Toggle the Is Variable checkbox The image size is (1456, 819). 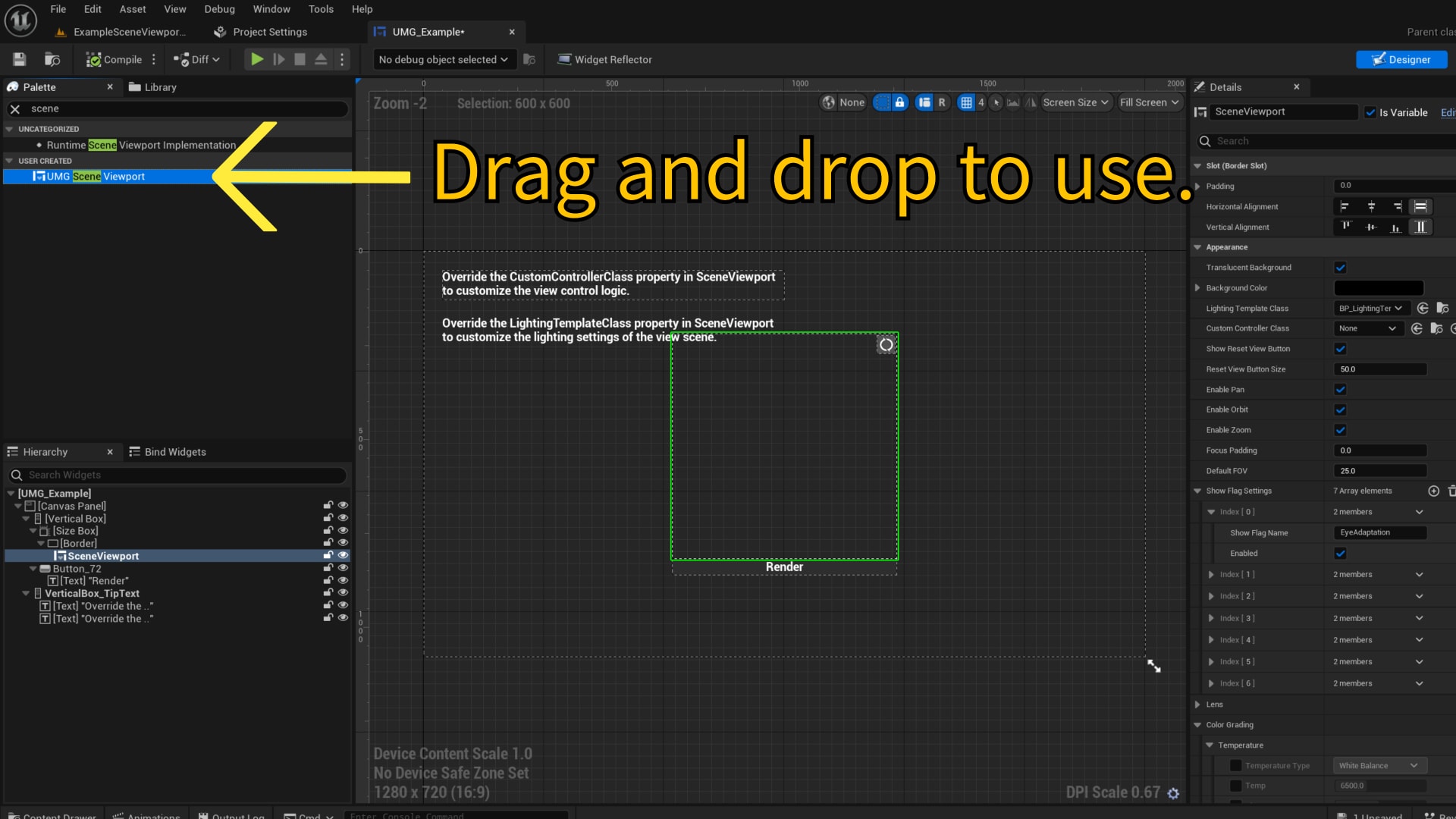[x=1370, y=112]
